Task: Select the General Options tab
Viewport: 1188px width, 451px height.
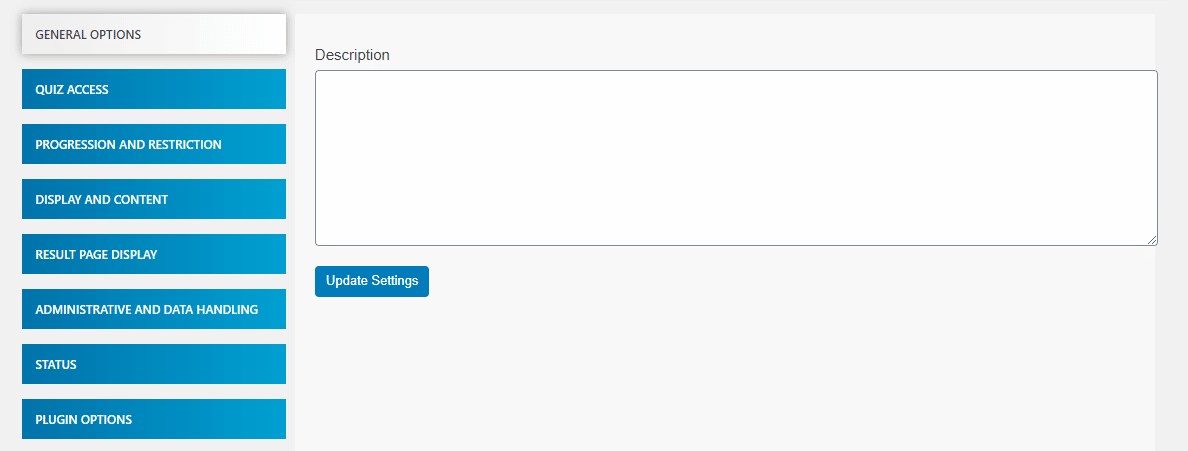Action: 154,34
